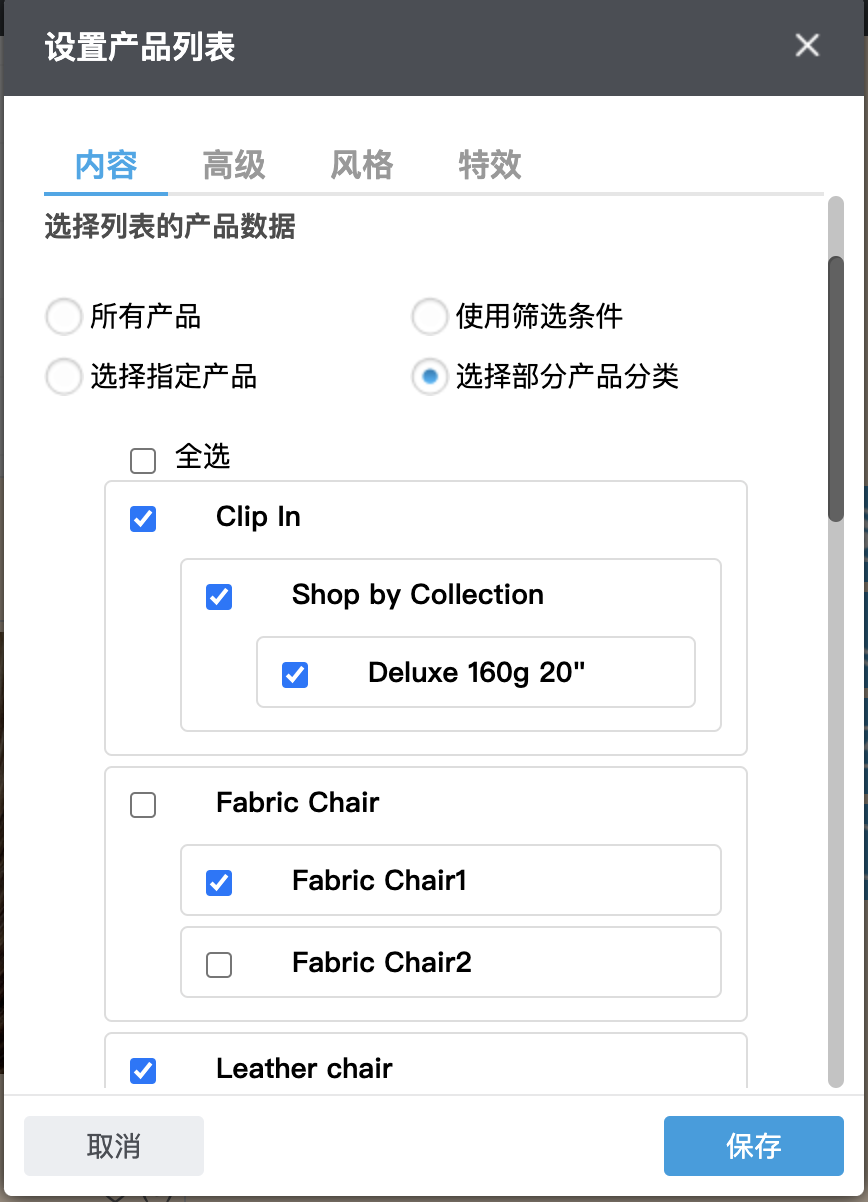
Task: Select the 内容 tab
Action: (x=105, y=166)
